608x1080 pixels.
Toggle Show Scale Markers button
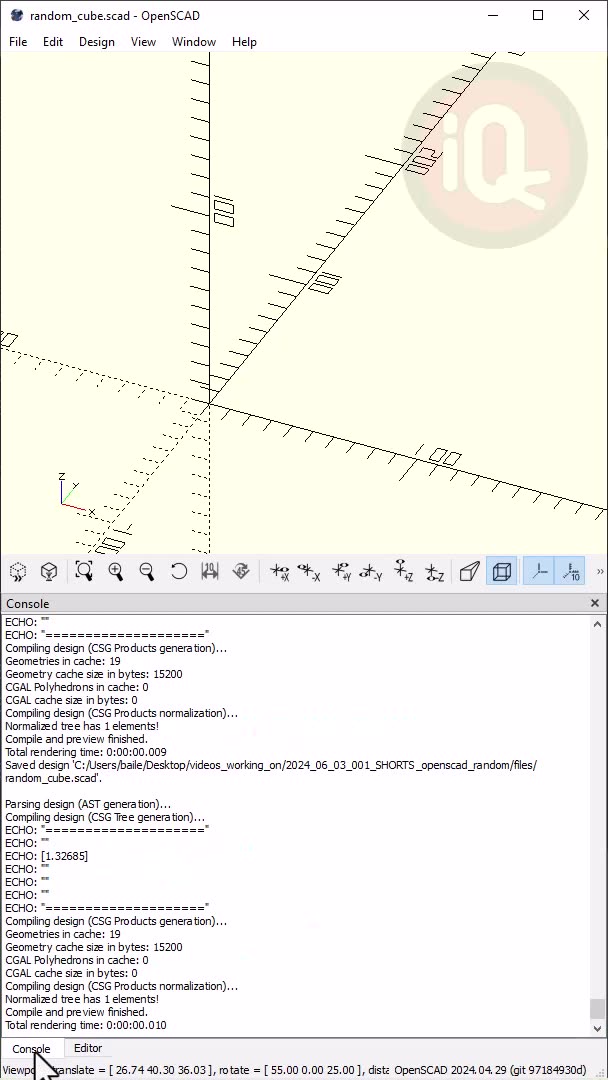pos(570,572)
